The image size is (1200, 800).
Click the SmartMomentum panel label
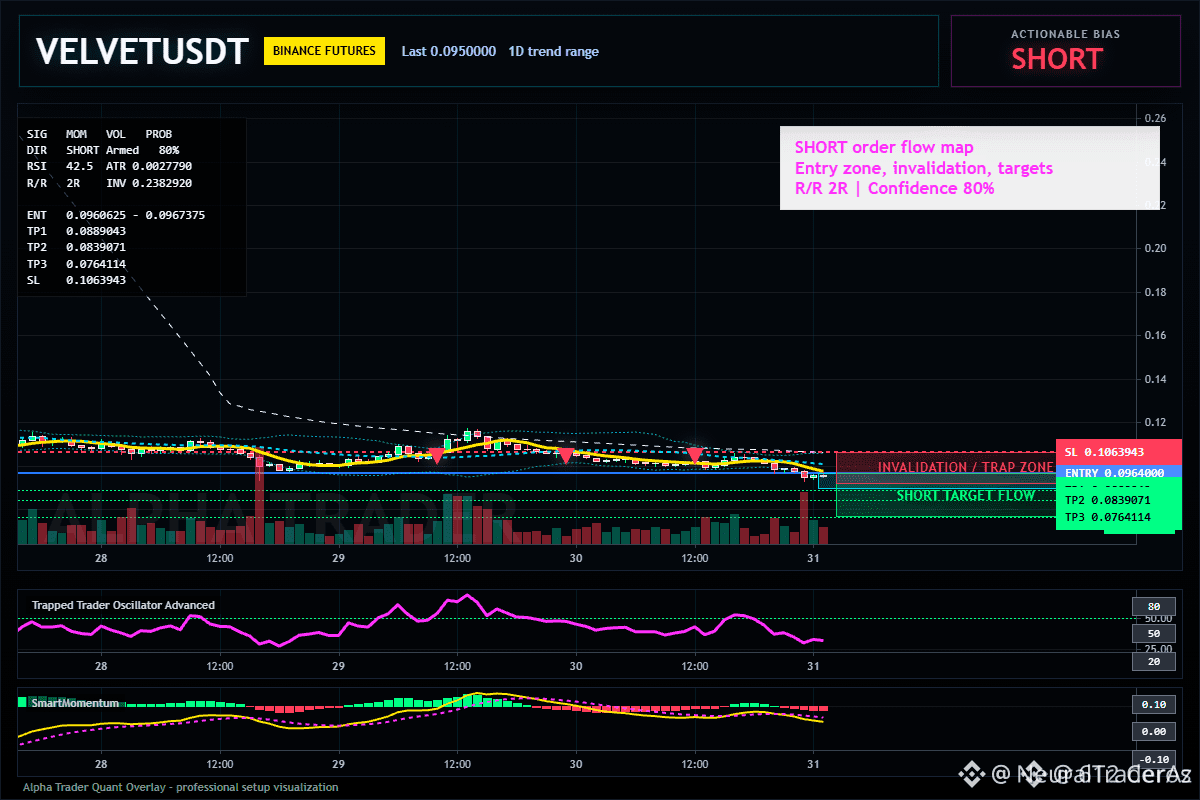(x=75, y=703)
